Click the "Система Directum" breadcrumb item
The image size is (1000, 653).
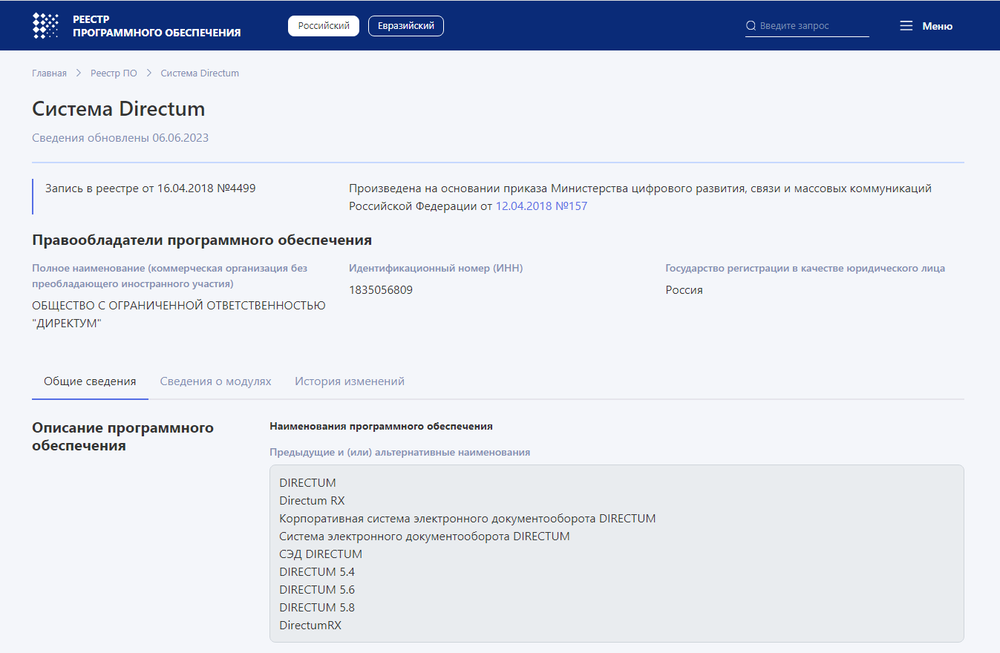click(x=200, y=73)
